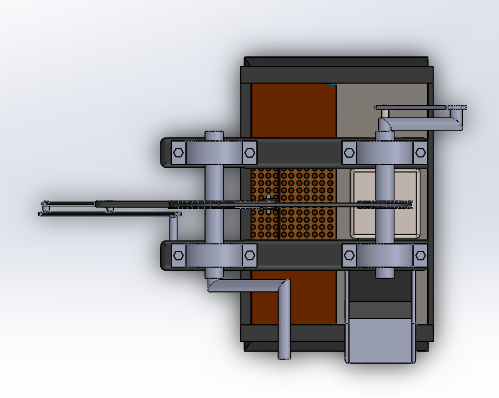Select the rightmost hex bolt on the lower bar
Image resolution: width=499 pixels, height=398 pixels.
[x=420, y=255]
